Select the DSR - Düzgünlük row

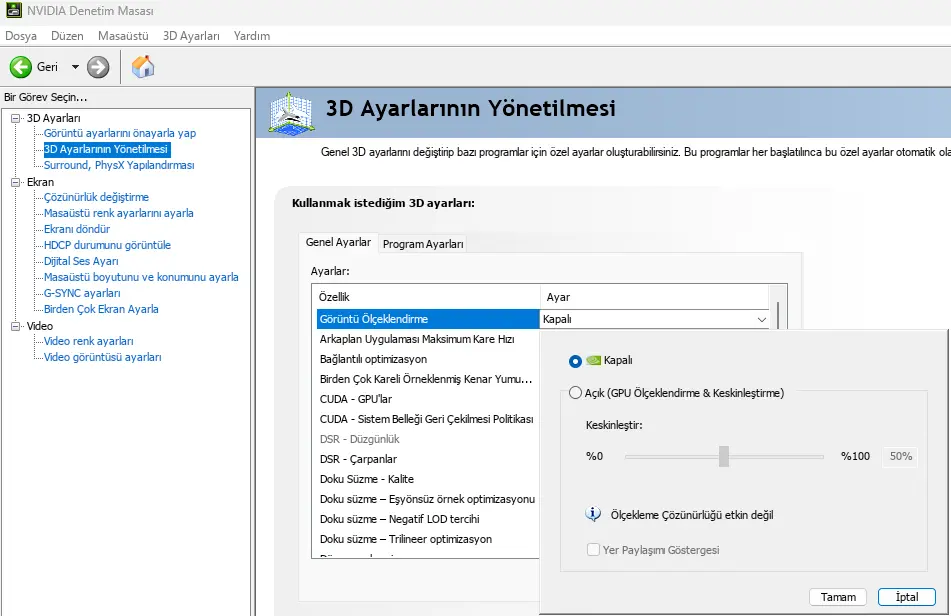(428, 439)
